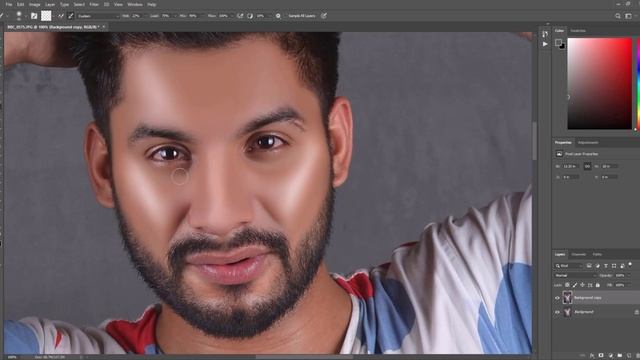Close the document tab
Screen dimensions: 640x360
coord(104,27)
